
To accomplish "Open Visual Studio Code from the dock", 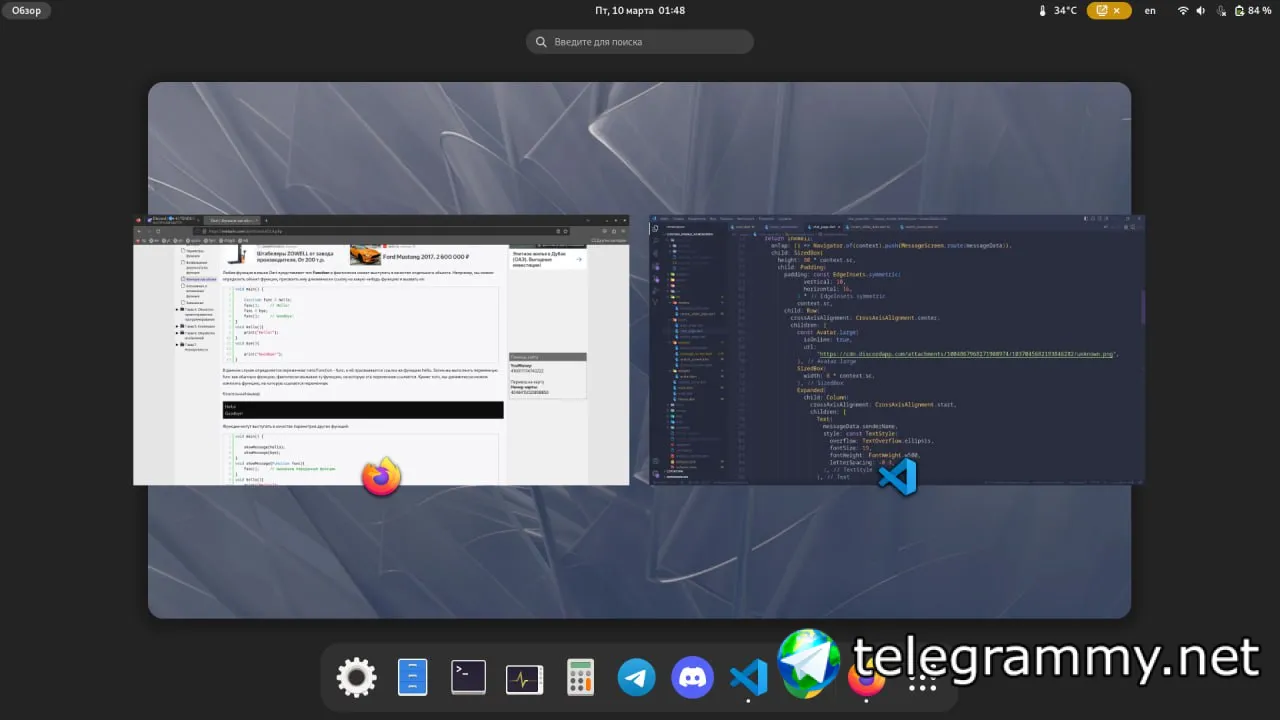I will click(x=749, y=678).
